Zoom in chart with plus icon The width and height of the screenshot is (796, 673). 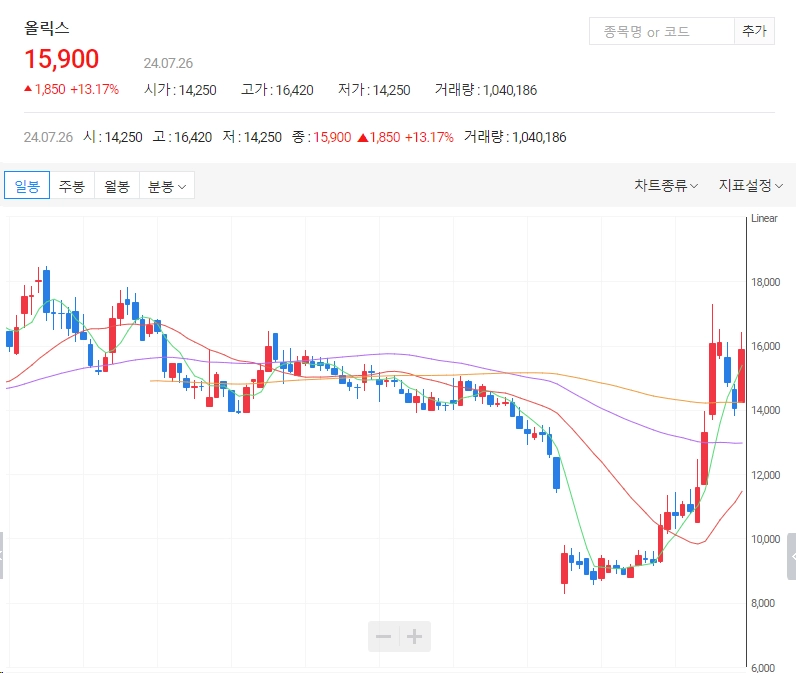coord(415,636)
